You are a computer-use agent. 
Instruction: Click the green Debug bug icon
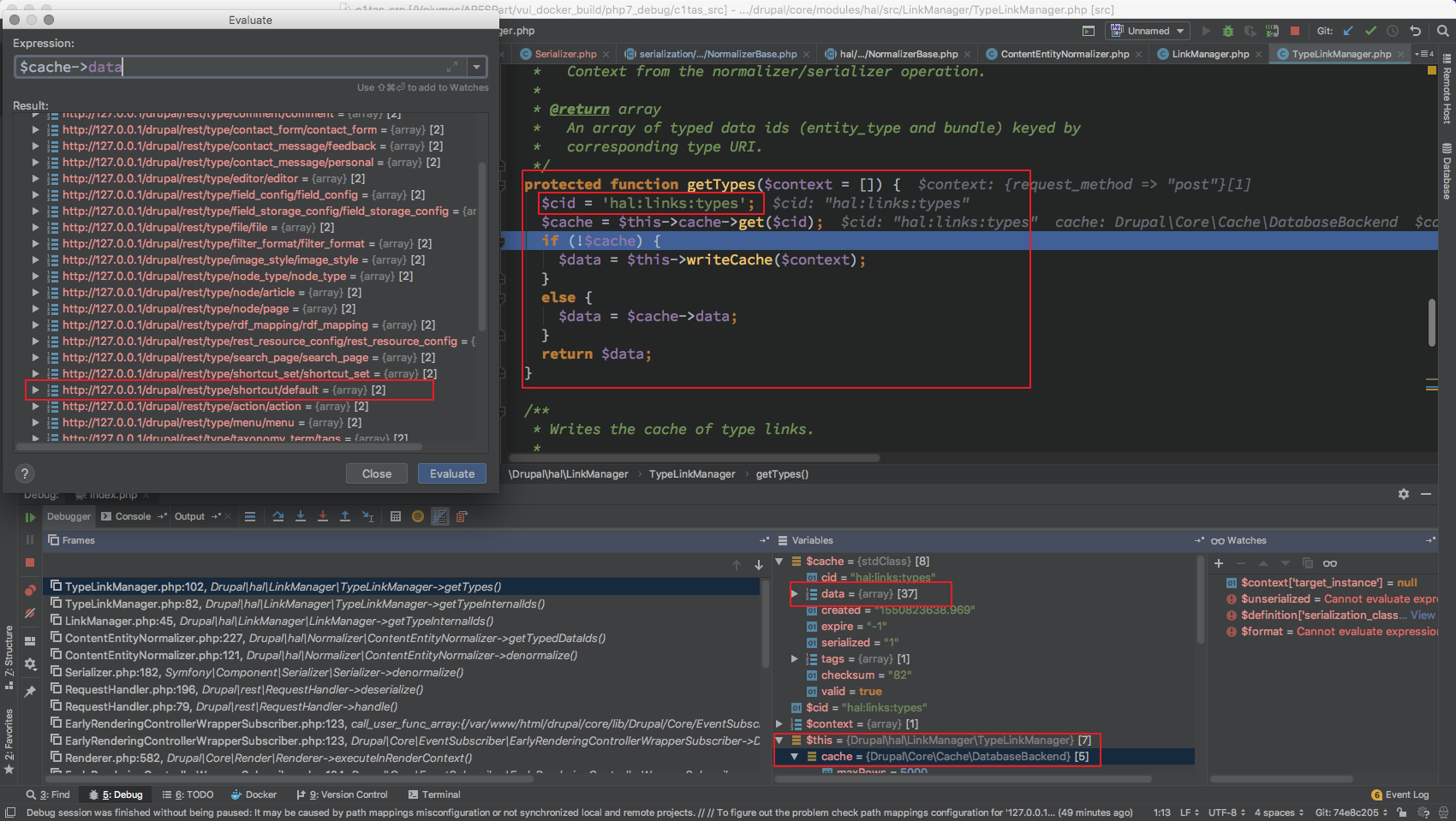[x=1228, y=31]
